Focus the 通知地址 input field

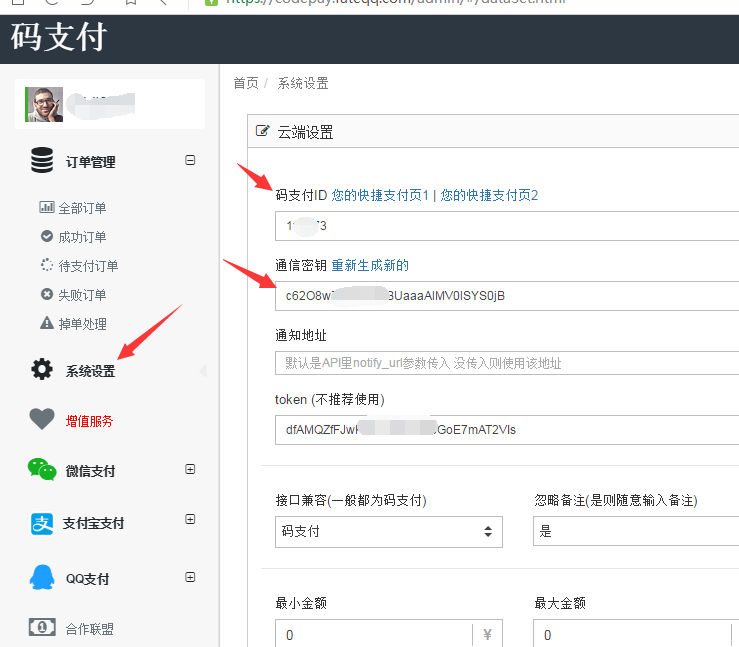[507, 363]
